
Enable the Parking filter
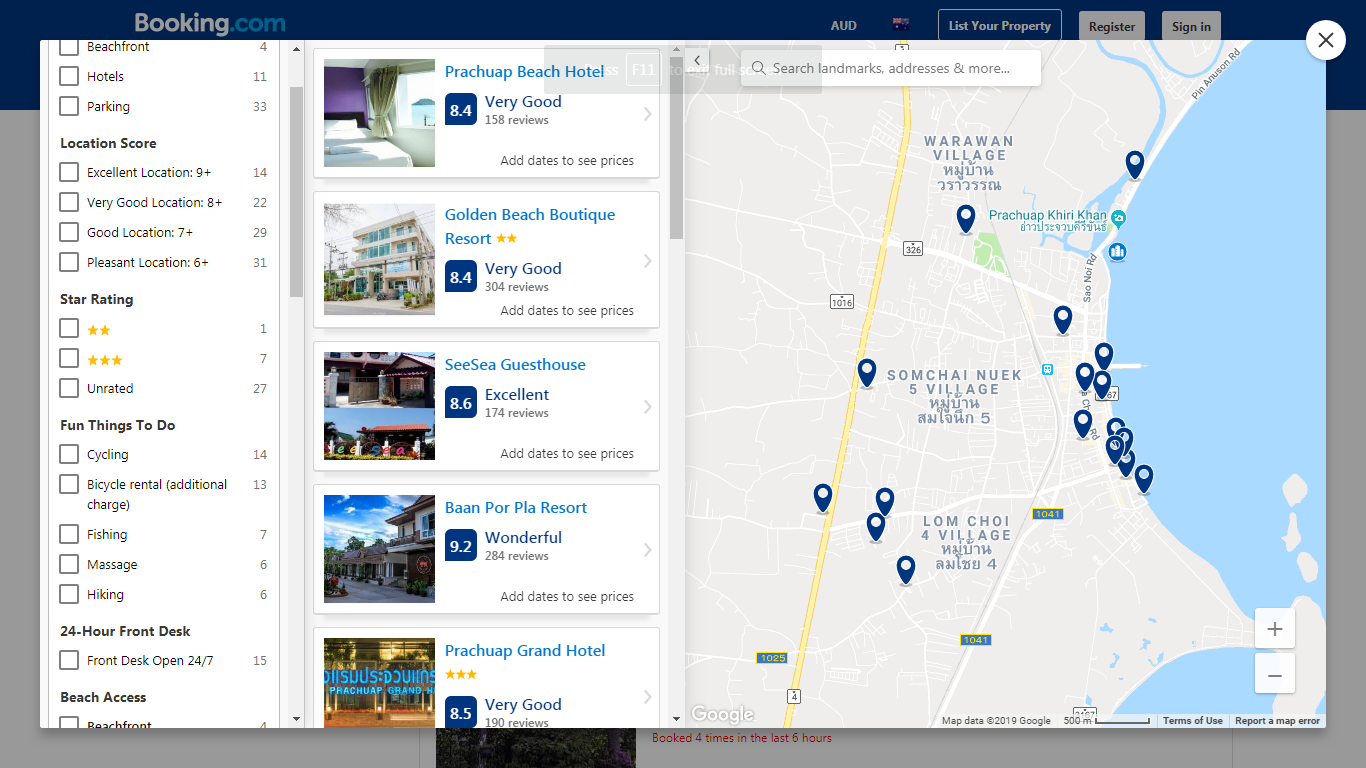point(69,106)
